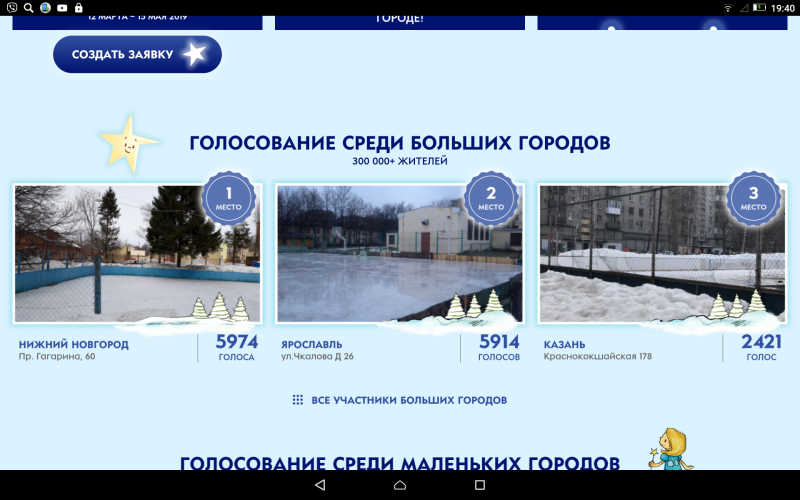Screen dimensions: 800x500
Task: Tap the address Краснококшайская 178
Action: point(598,356)
